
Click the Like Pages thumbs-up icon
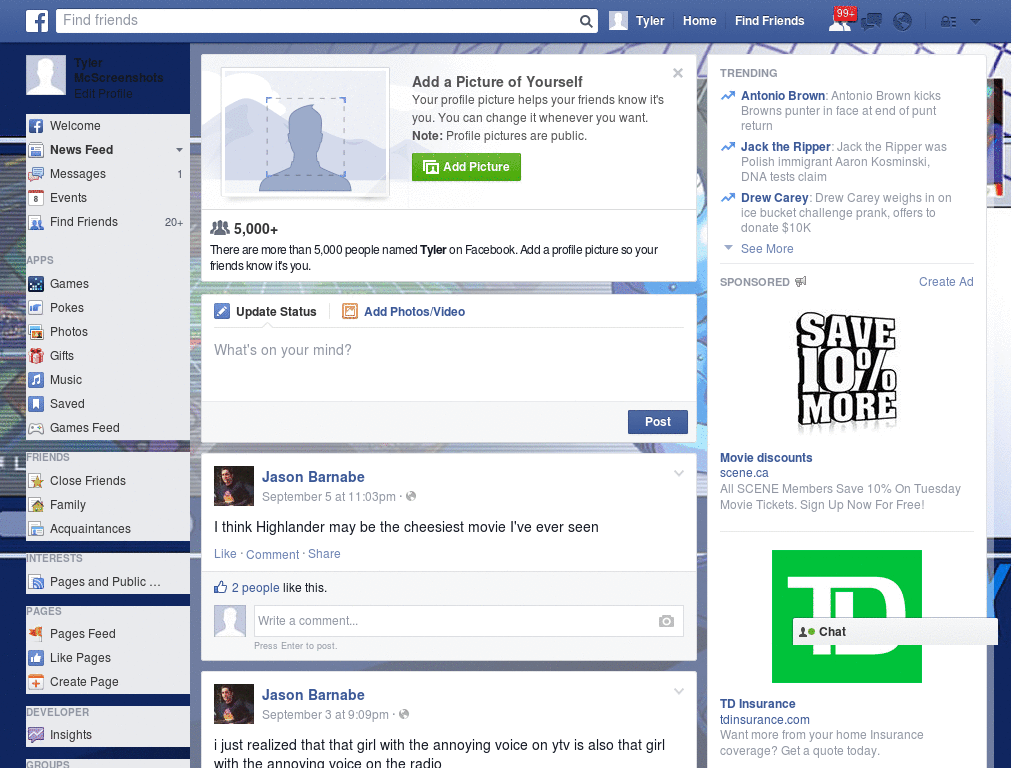point(36,658)
